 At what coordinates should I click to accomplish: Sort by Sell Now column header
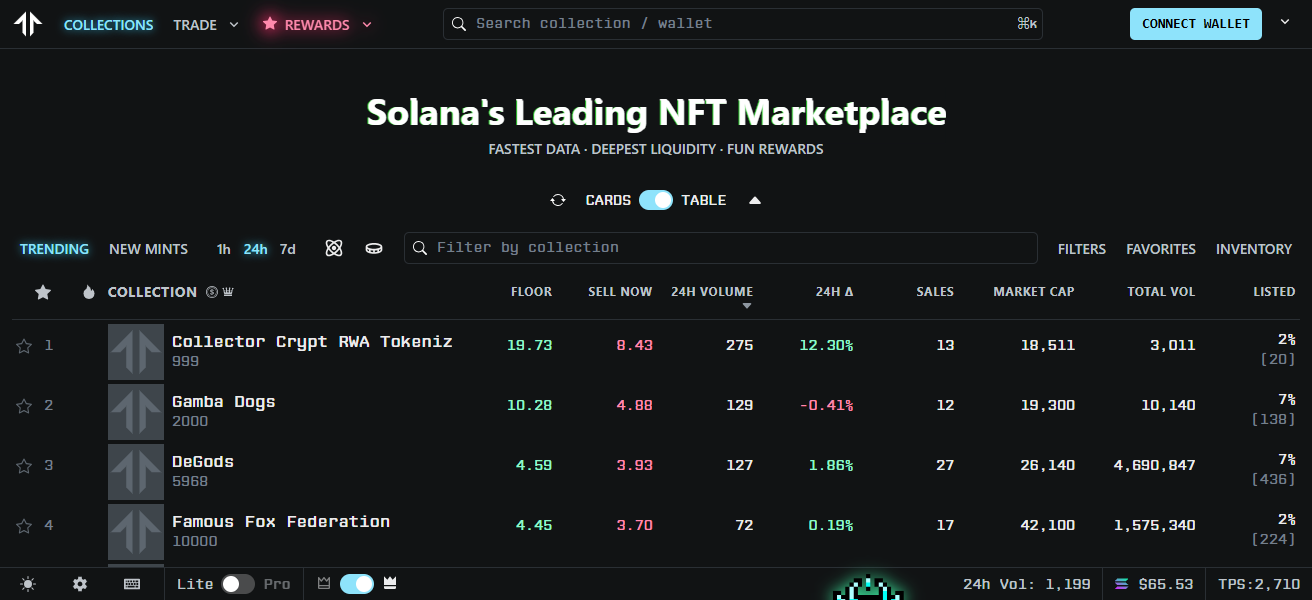(620, 292)
